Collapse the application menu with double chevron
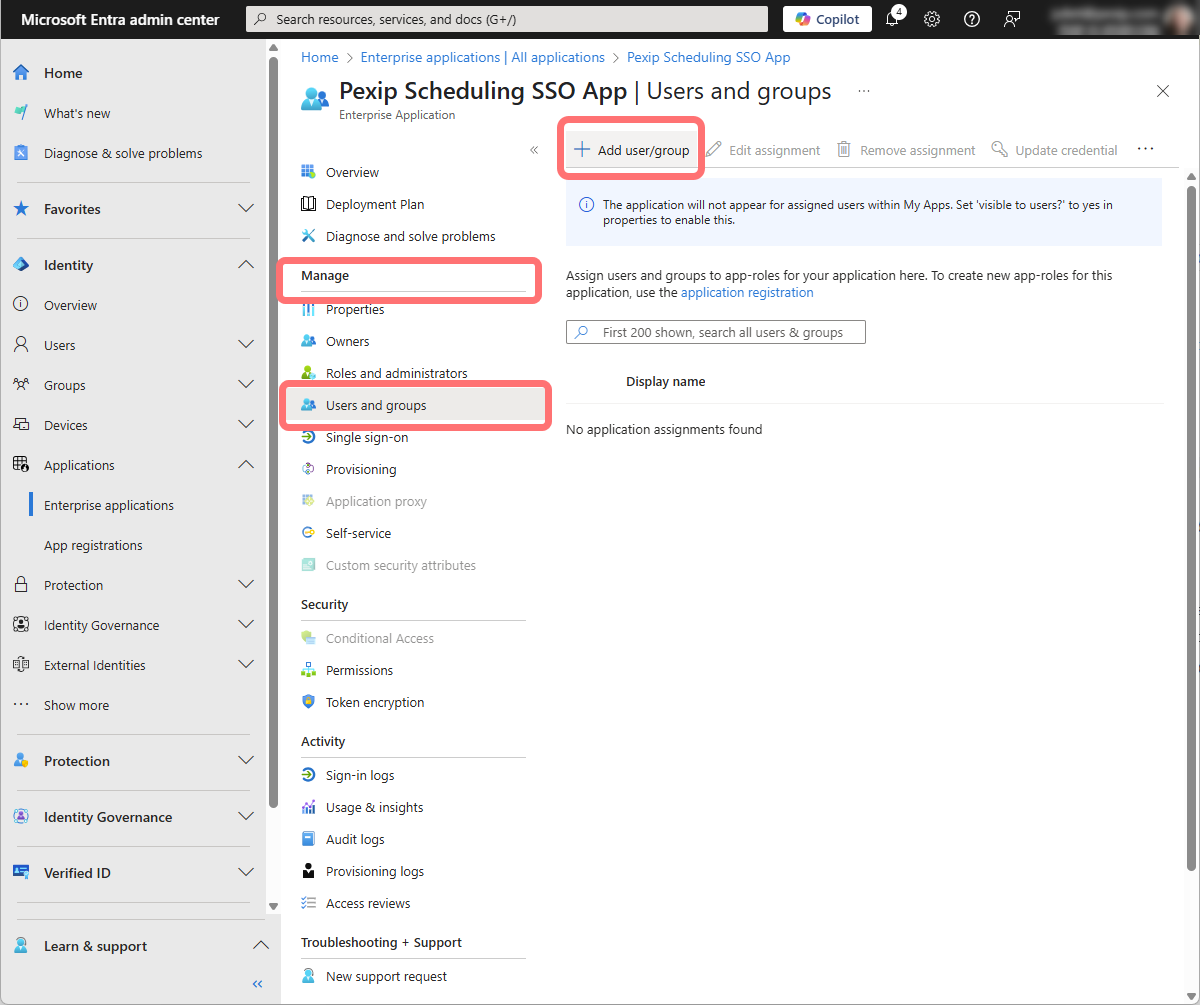The image size is (1200, 1005). (534, 150)
